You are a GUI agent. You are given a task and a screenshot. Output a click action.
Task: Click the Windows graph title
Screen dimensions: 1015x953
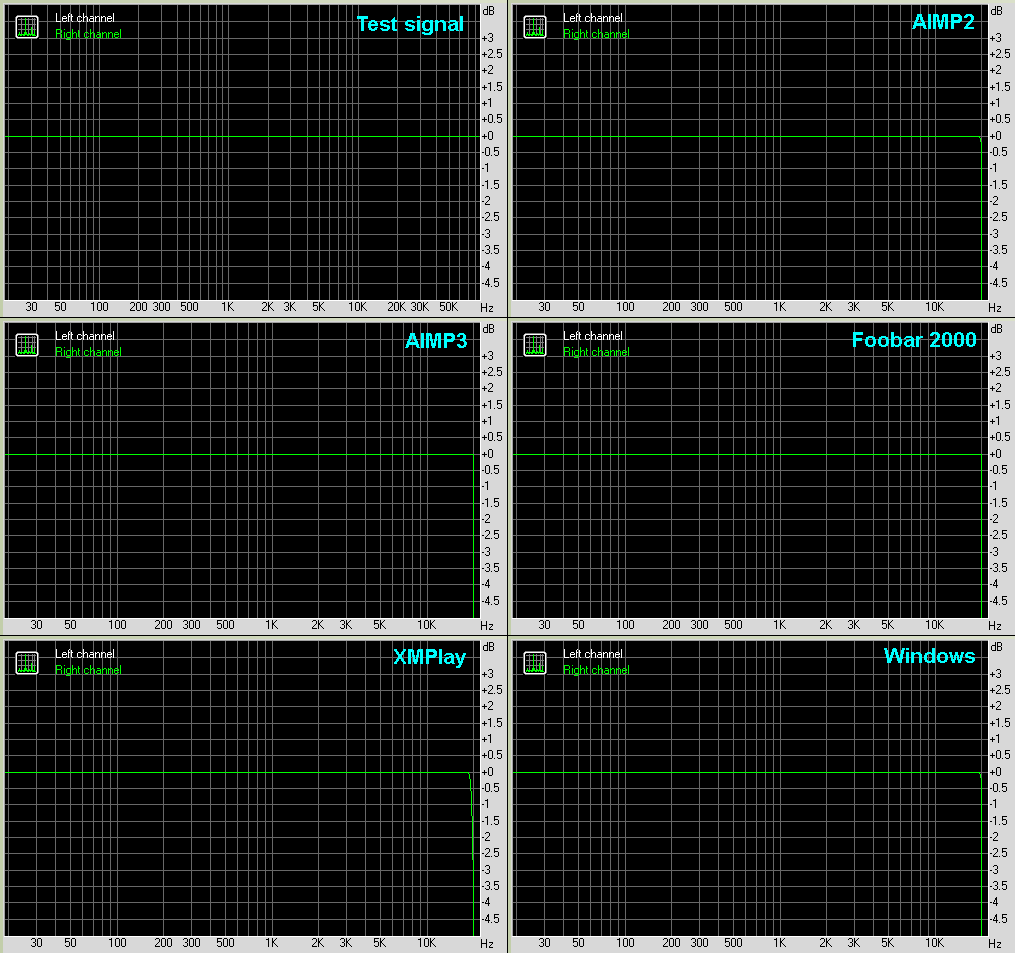[930, 656]
